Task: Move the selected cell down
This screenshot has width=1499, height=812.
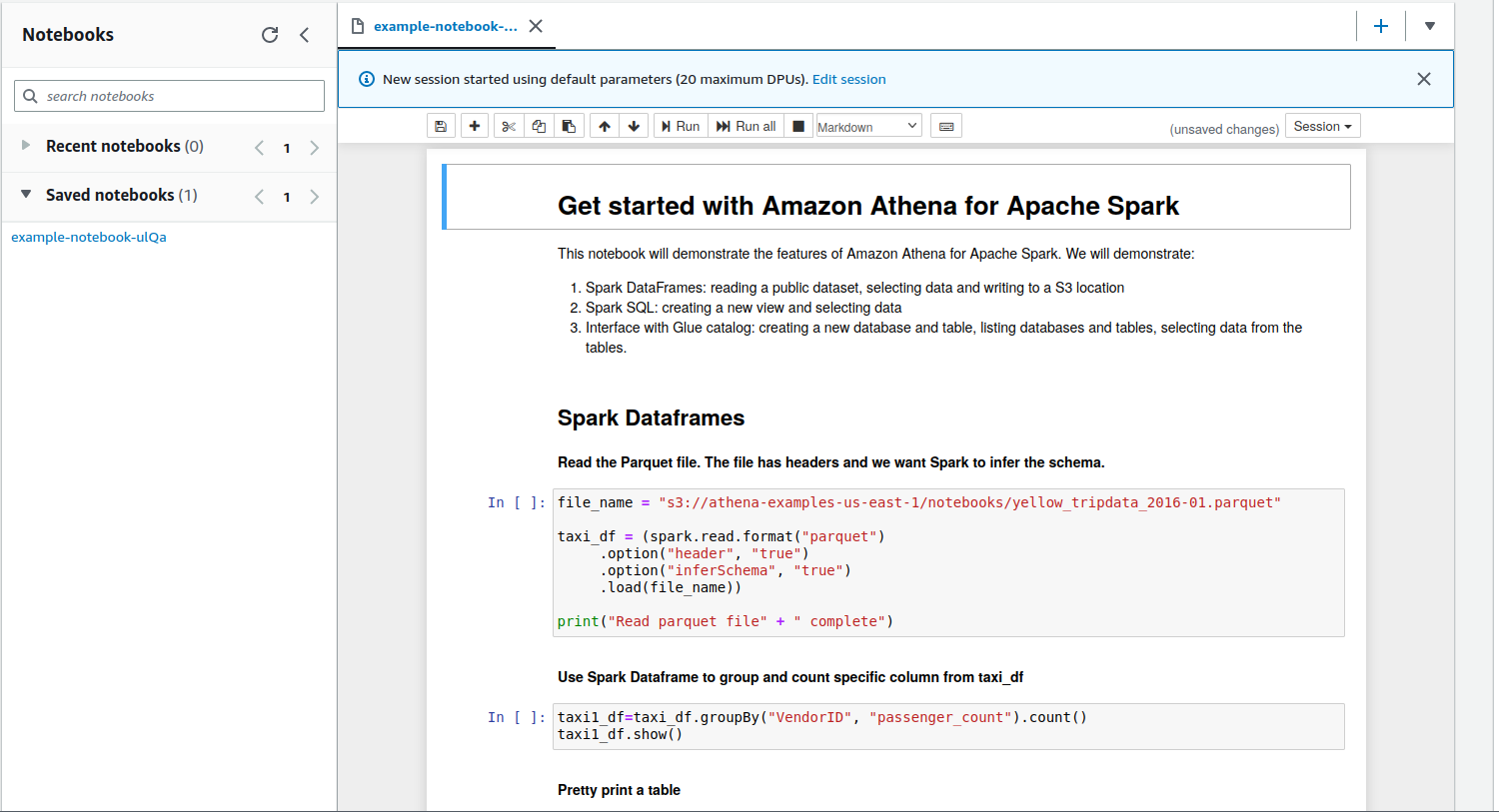Action: pyautogui.click(x=634, y=127)
